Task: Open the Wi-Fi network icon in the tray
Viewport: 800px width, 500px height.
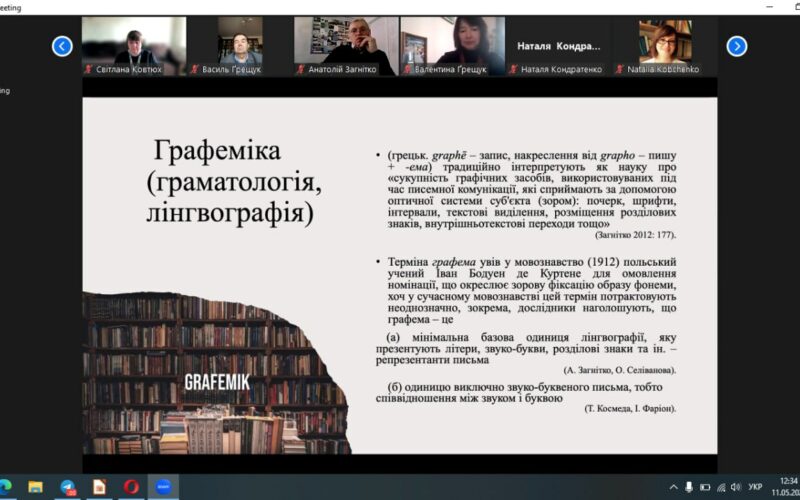Action: 720,487
